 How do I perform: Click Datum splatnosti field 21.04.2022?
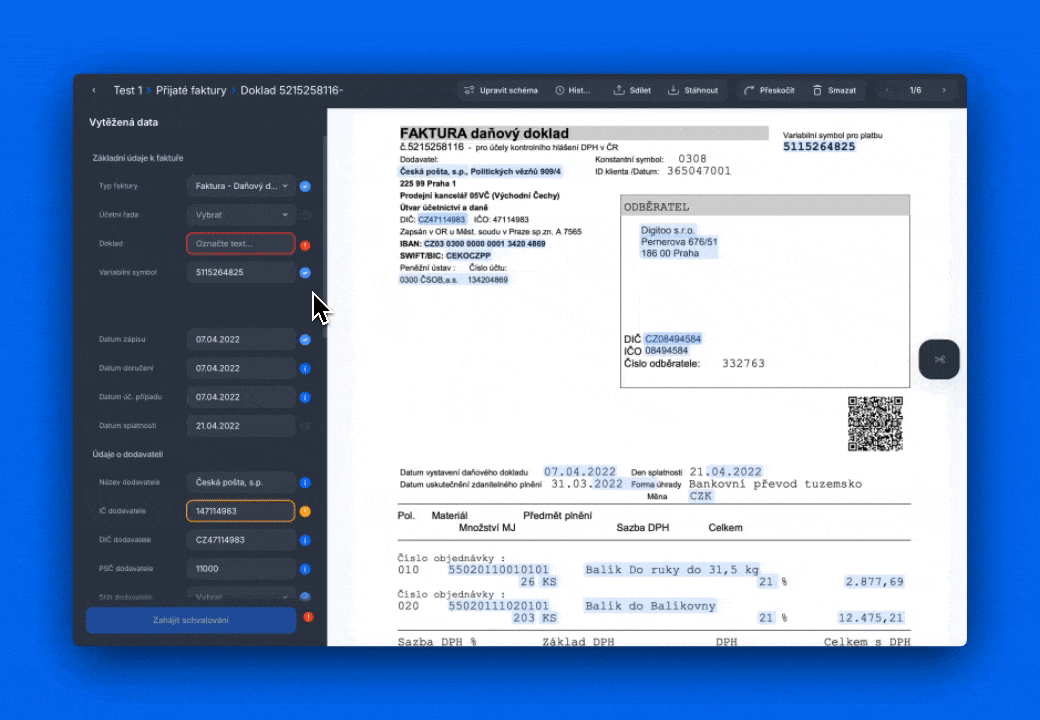(241, 426)
